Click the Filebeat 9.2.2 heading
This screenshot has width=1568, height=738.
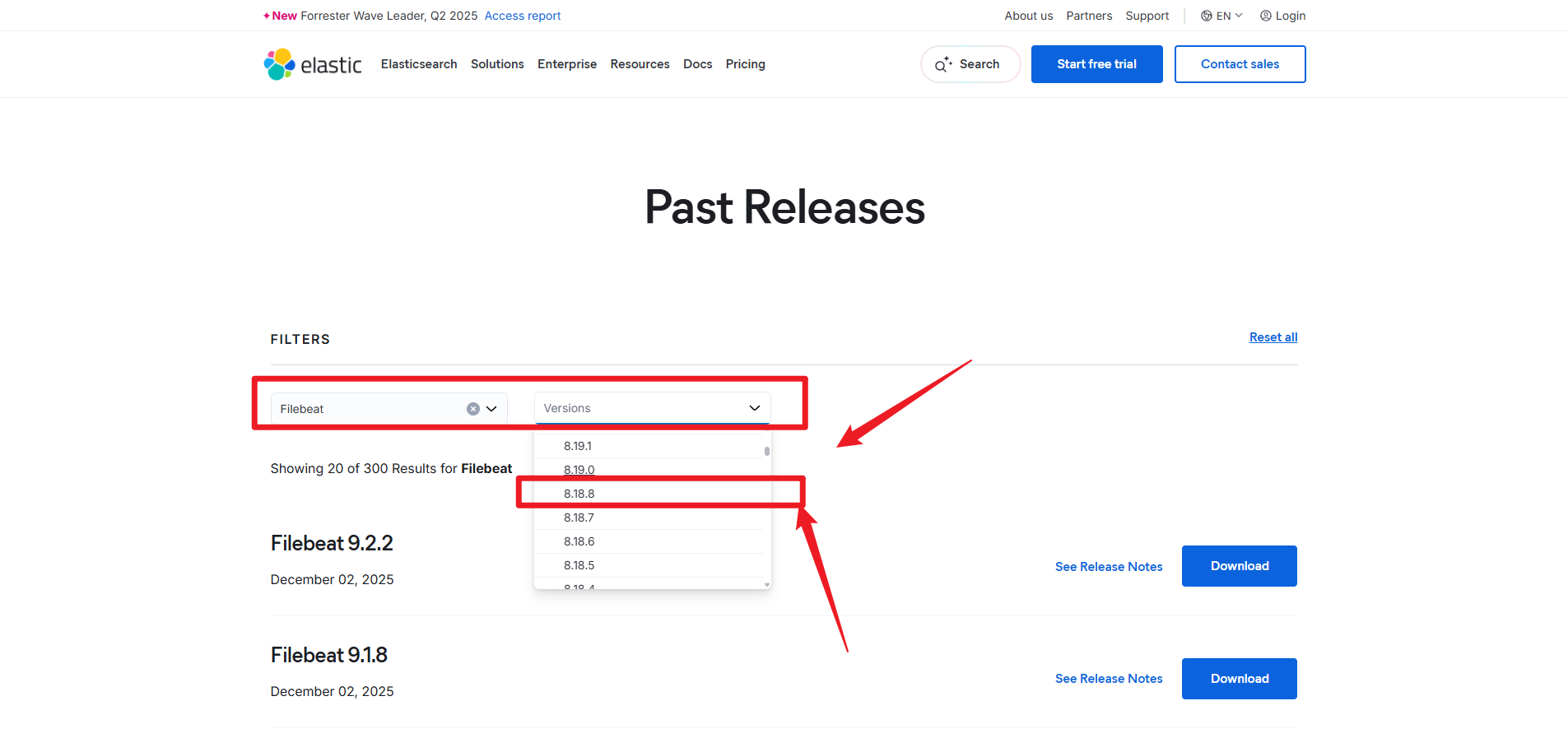pyautogui.click(x=332, y=543)
